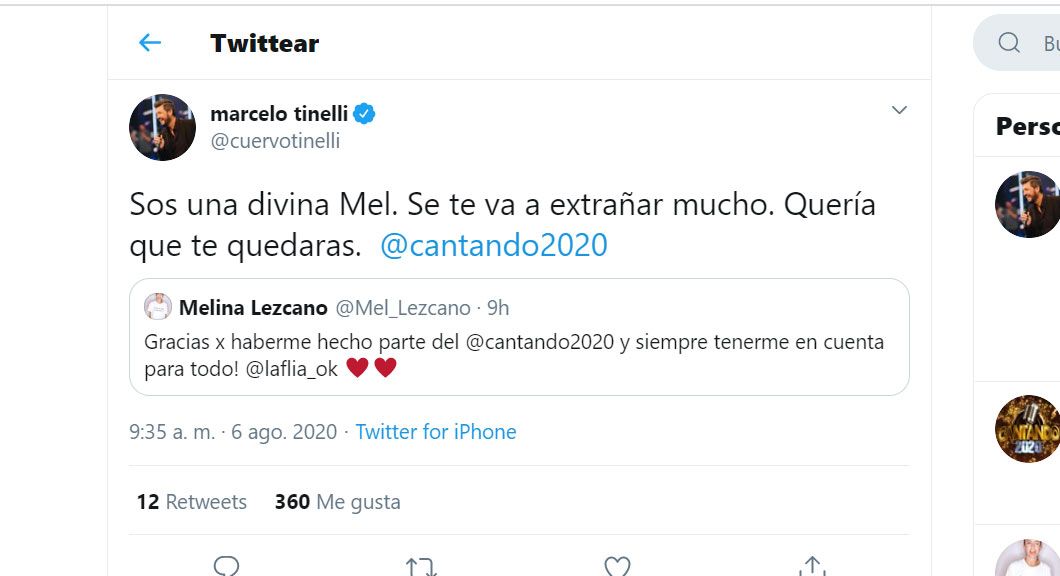This screenshot has width=1060, height=576.
Task: Click the share tweet icon
Action: click(813, 567)
